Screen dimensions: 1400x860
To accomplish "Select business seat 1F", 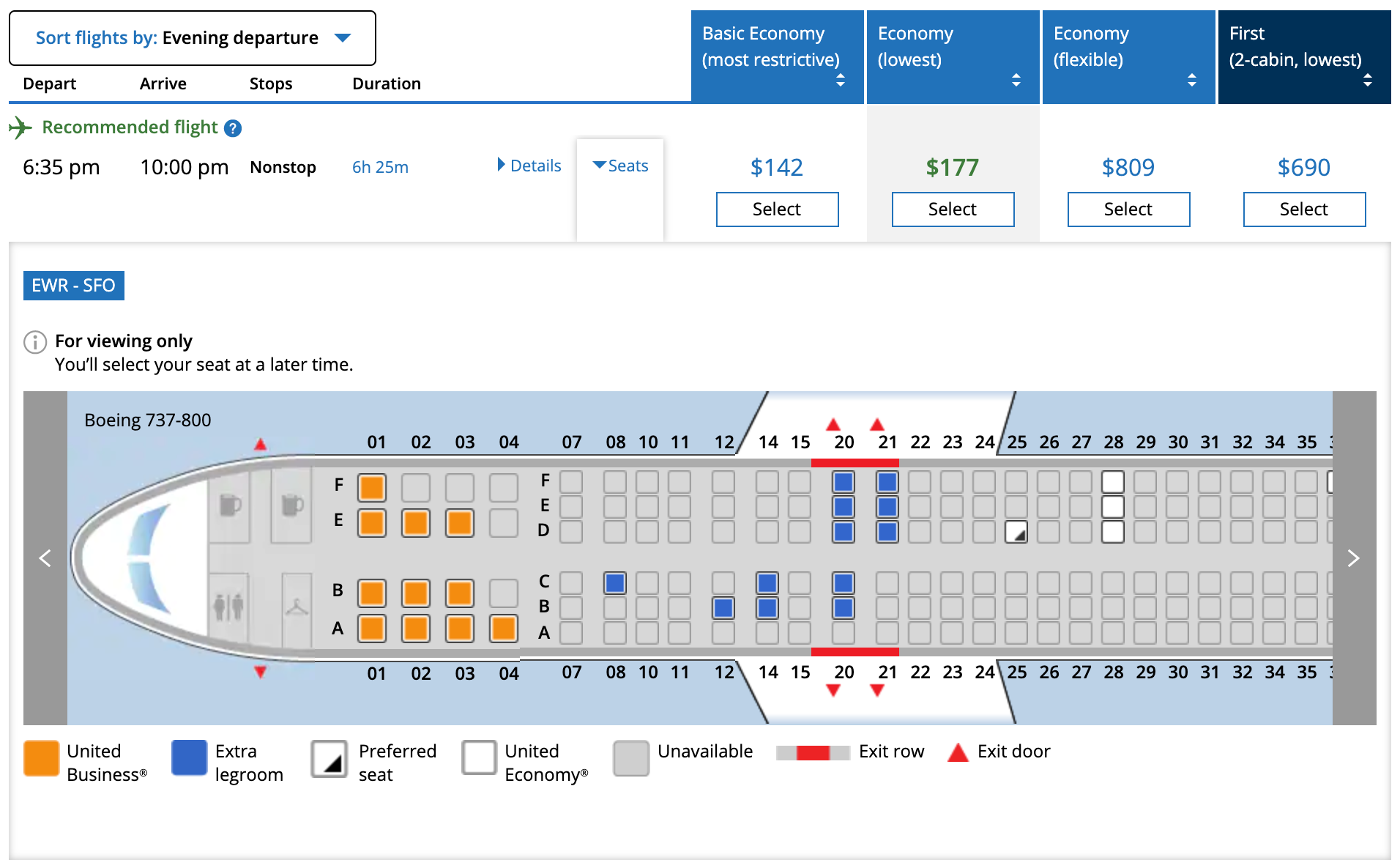I will pyautogui.click(x=372, y=487).
